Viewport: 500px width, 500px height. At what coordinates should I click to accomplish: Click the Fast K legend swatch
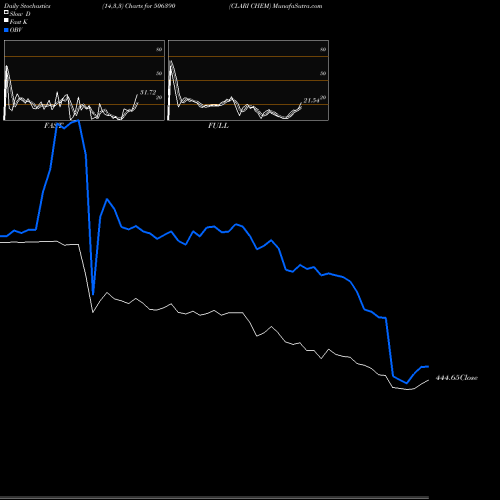pyautogui.click(x=6, y=20)
